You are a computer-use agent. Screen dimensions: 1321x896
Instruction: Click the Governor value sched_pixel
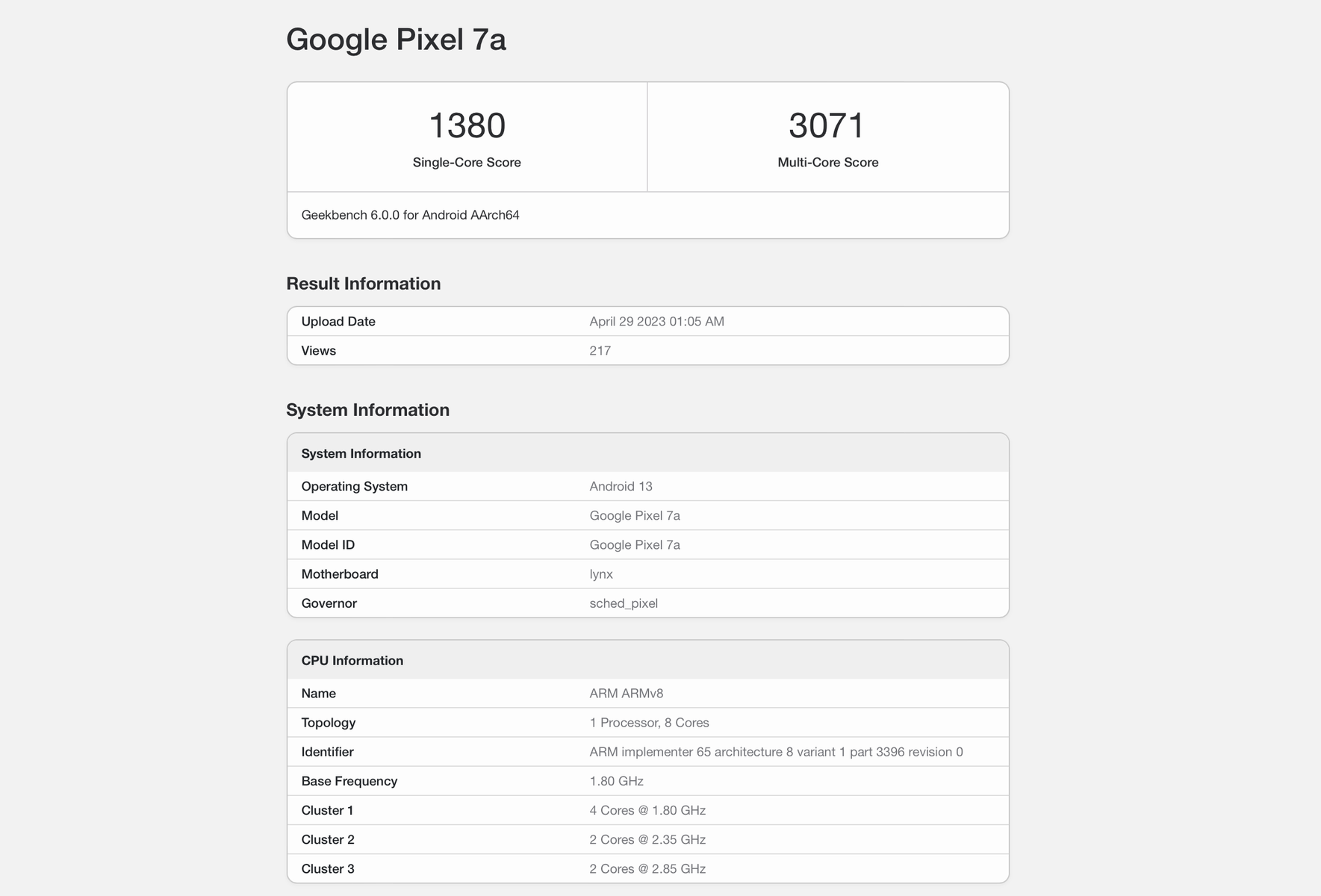pyautogui.click(x=623, y=603)
